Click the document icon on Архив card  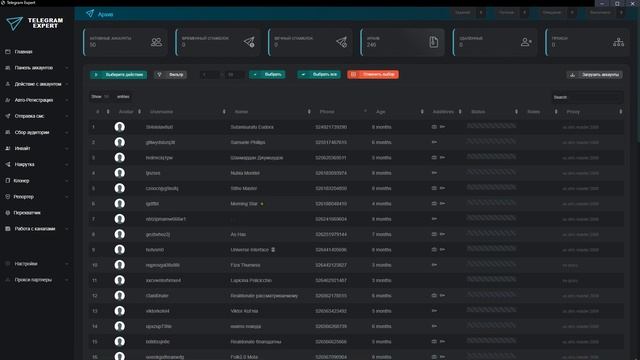(x=433, y=42)
